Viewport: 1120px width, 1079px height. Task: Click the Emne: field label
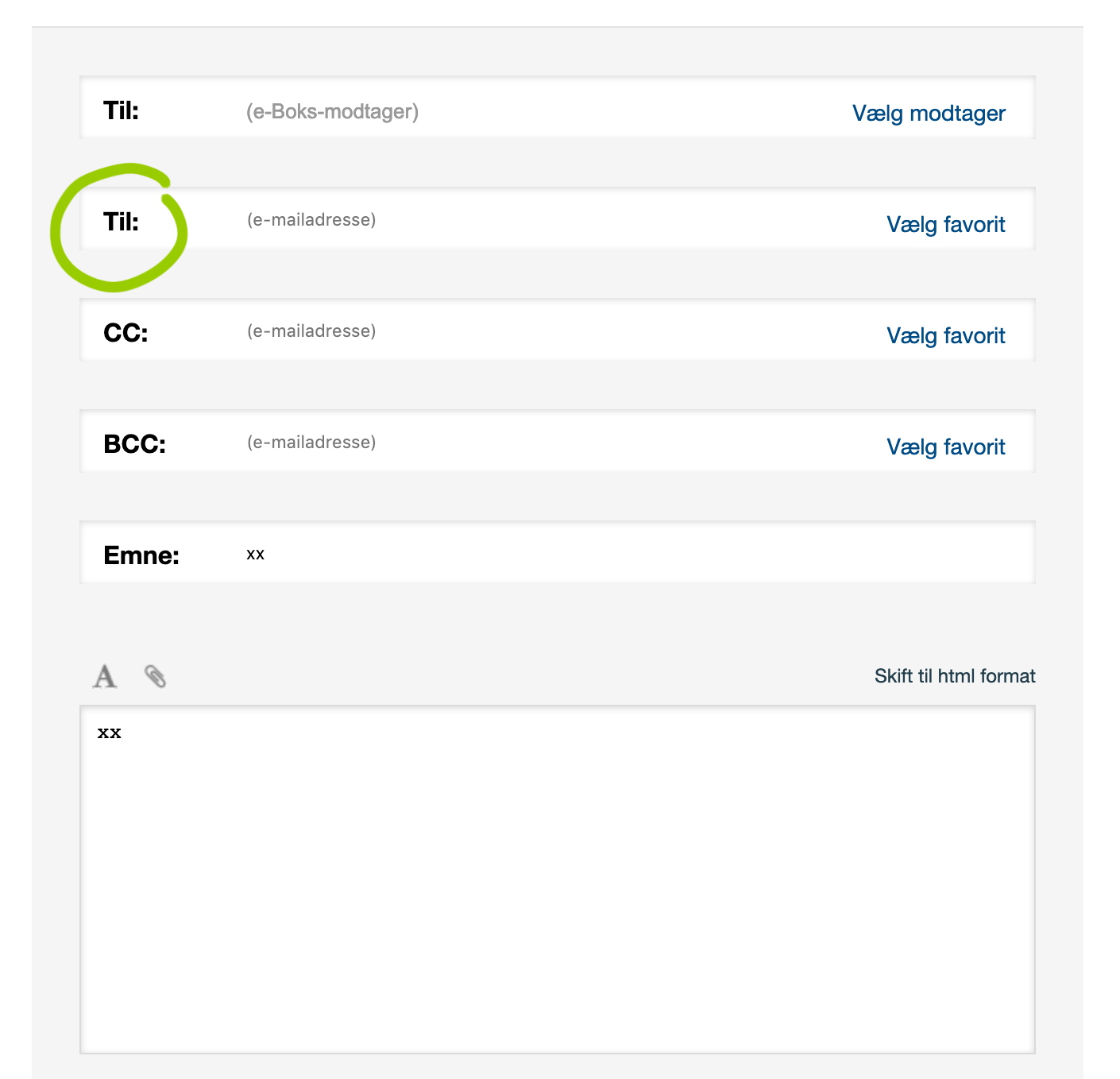[x=141, y=555]
